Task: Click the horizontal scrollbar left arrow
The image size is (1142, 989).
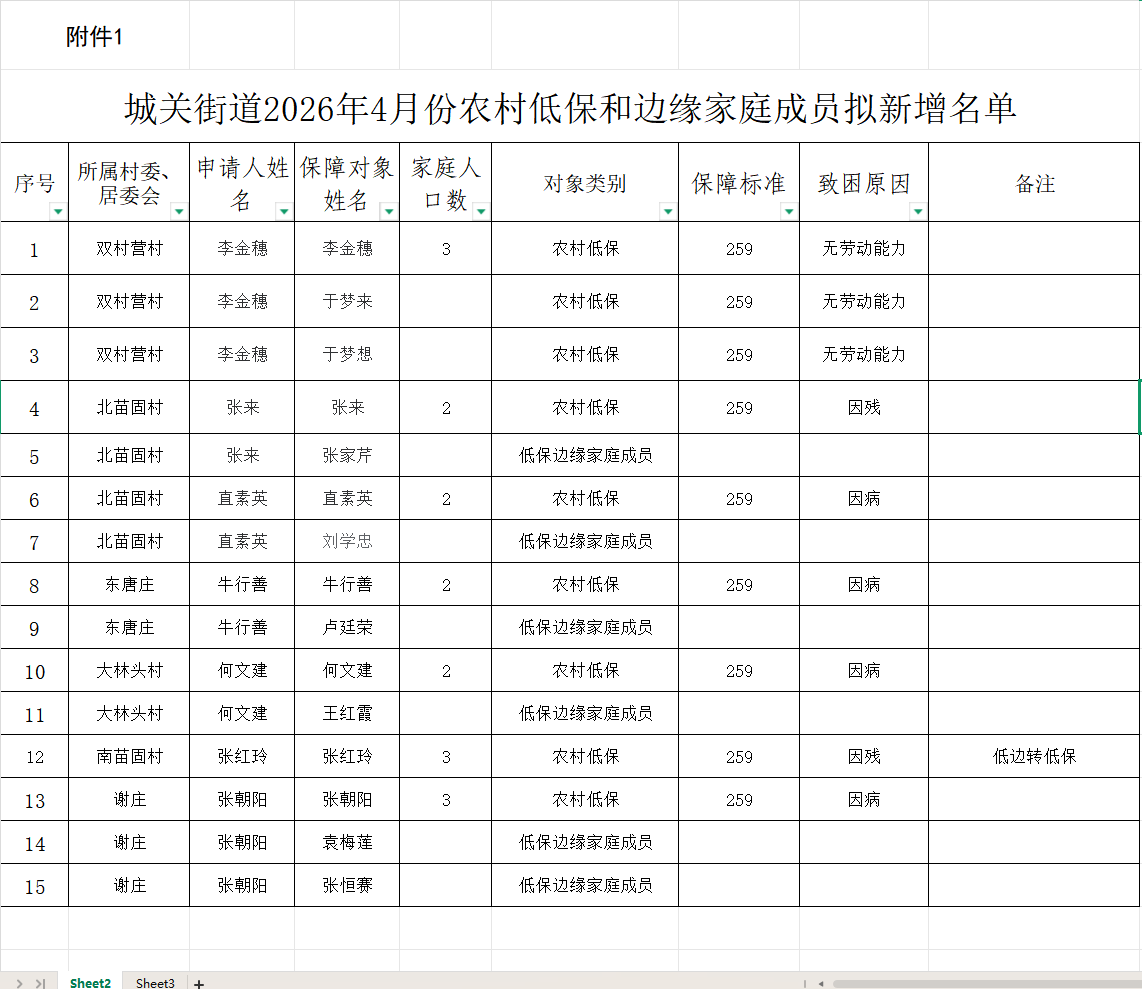Action: pos(821,983)
